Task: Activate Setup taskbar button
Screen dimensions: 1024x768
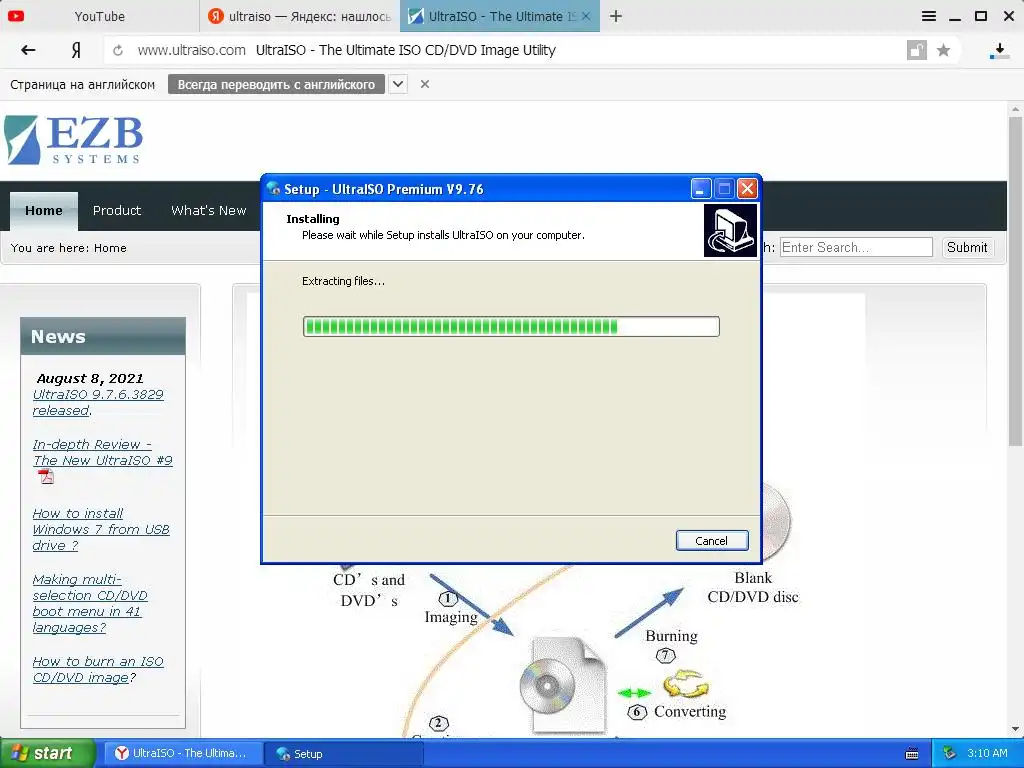Action: pos(344,754)
